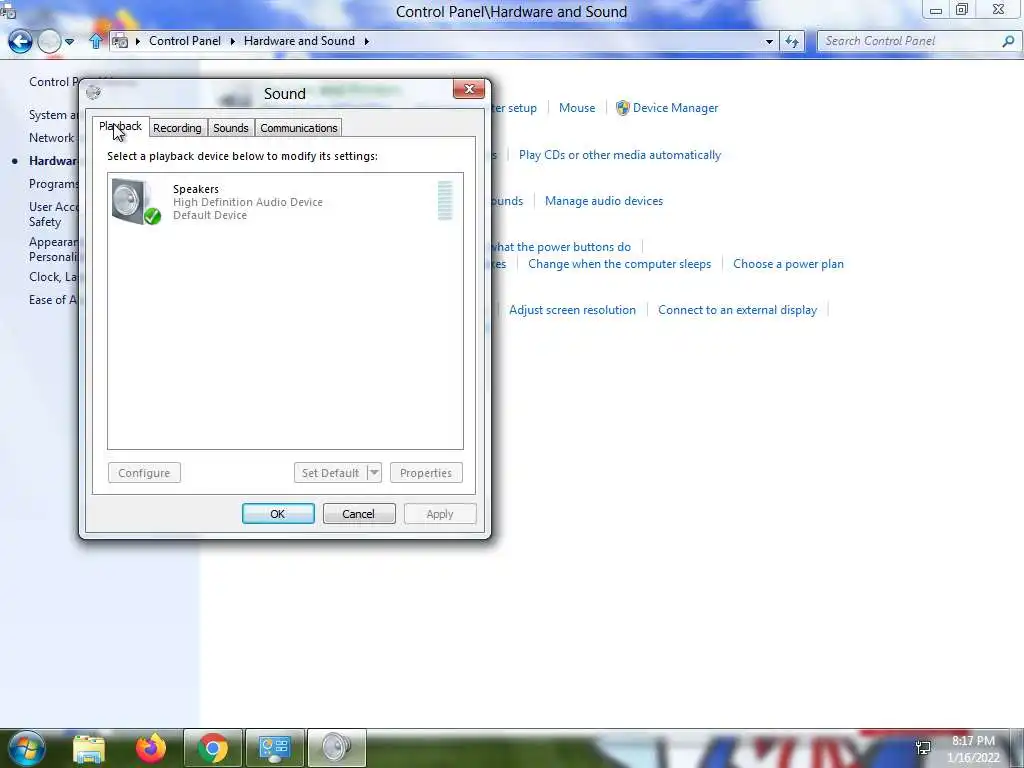Click the search magnifier icon
This screenshot has width=1024, height=768.
coord(1008,41)
